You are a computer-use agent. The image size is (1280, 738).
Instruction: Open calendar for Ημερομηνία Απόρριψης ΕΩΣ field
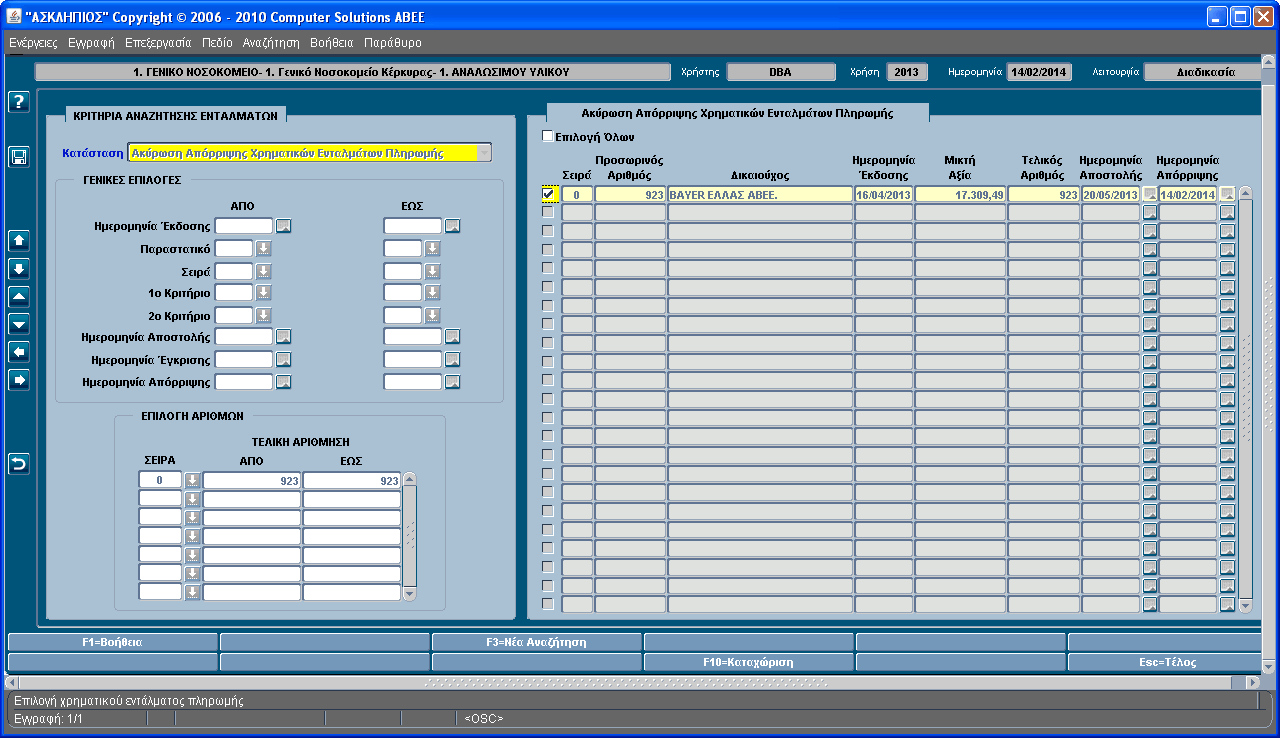(x=453, y=382)
